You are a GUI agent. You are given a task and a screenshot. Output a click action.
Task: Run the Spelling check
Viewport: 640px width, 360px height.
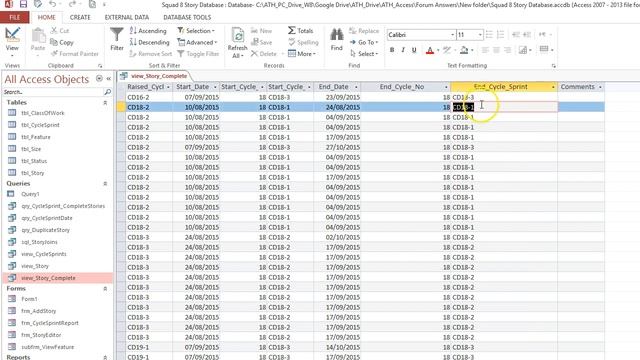tap(303, 42)
